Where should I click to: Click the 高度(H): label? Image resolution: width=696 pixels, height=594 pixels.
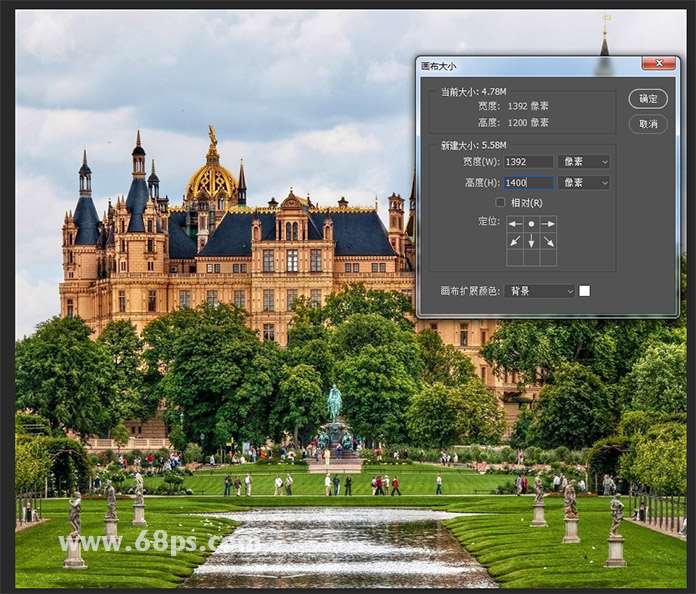coord(482,182)
